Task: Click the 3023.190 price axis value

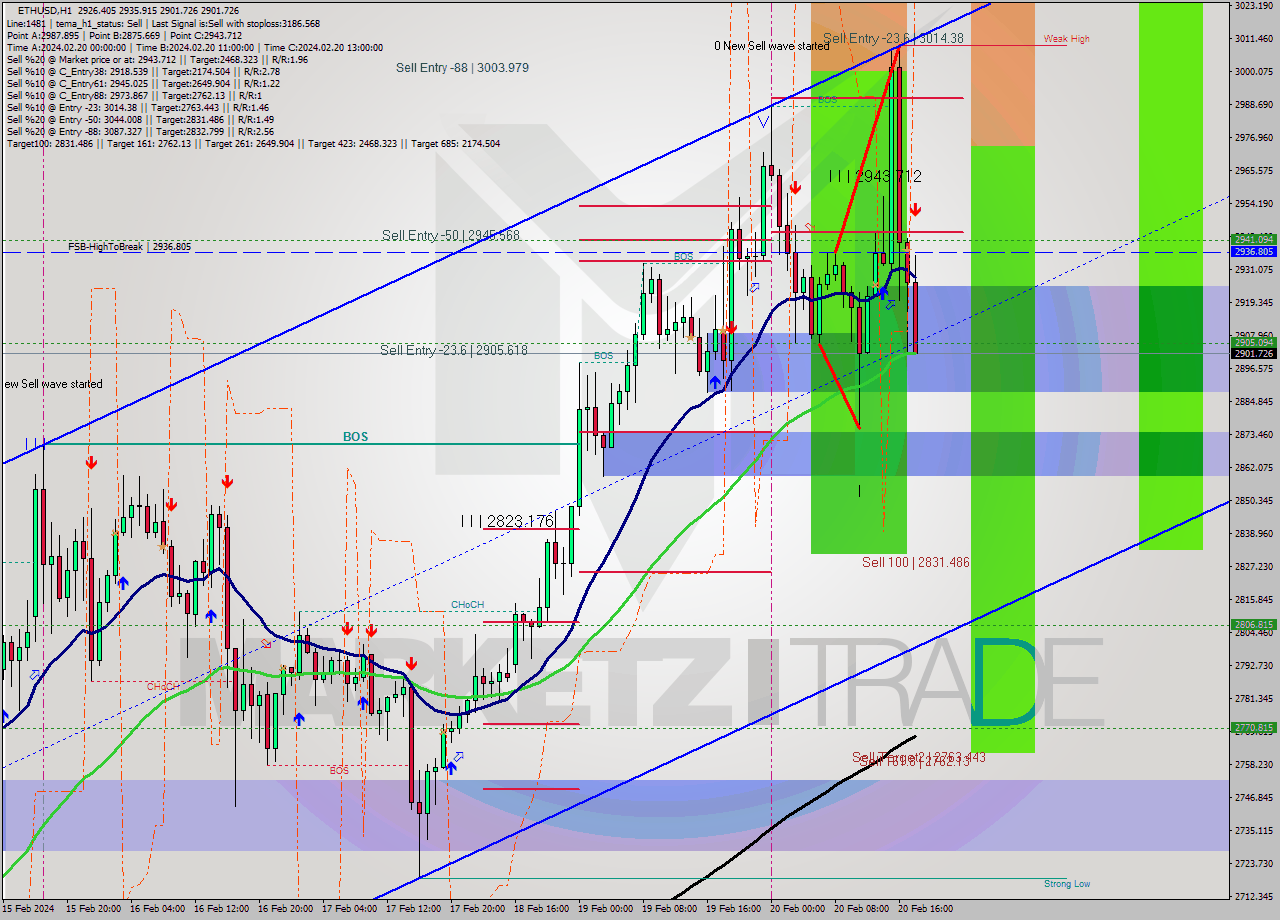Action: (1253, 6)
